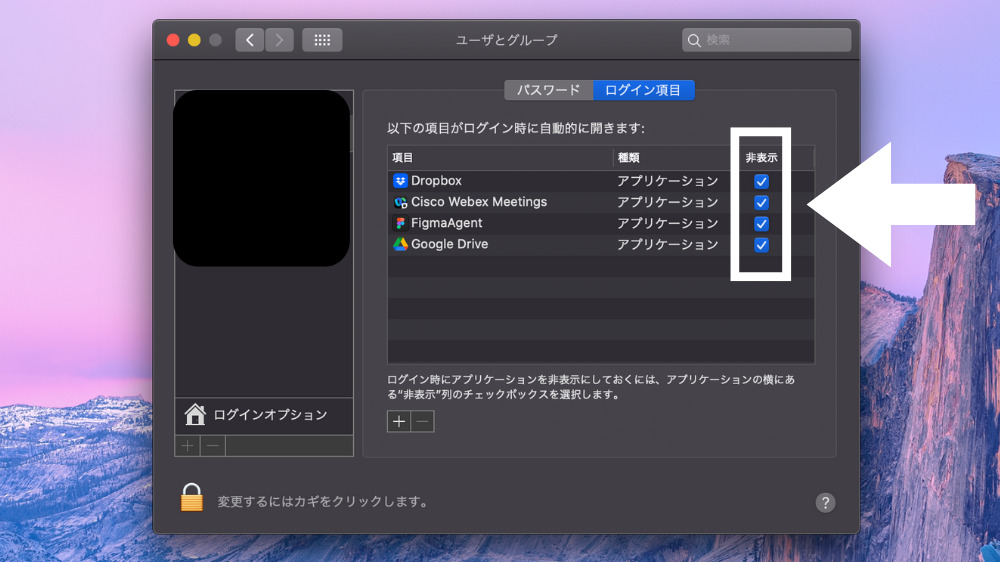Show all preferences grid button
This screenshot has height=562, width=1000.
tap(322, 40)
